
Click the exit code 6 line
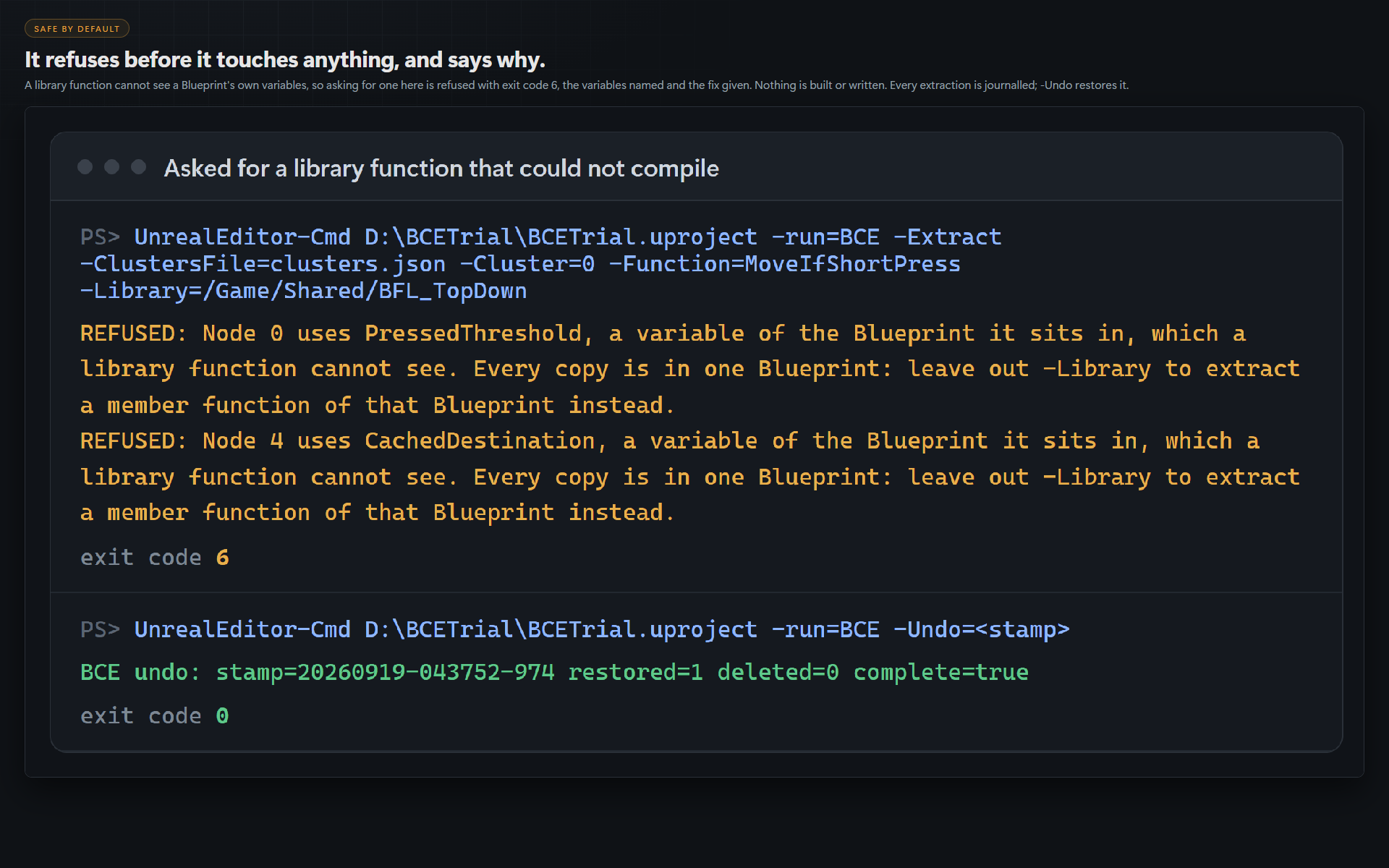pyautogui.click(x=155, y=557)
